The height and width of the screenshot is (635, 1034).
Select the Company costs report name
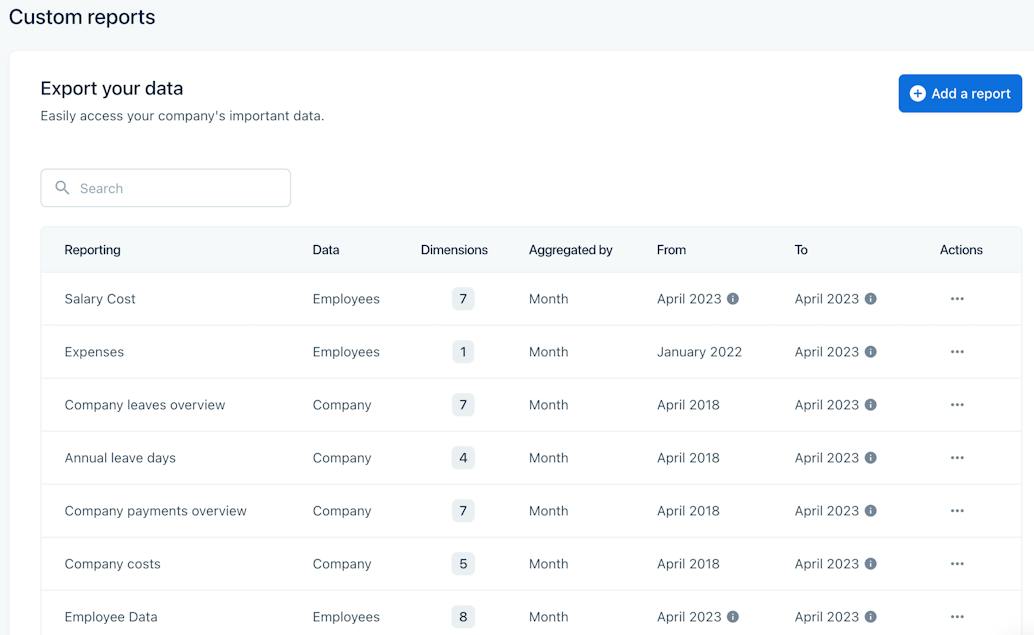[x=112, y=564]
